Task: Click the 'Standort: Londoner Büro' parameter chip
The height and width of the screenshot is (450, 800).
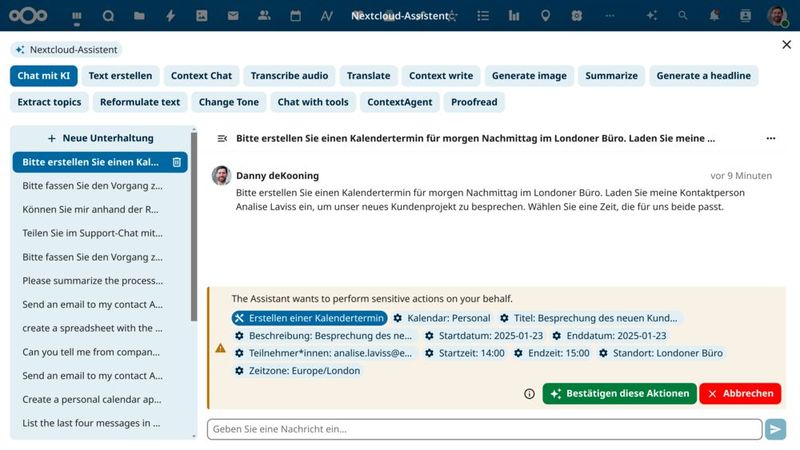Action: pos(661,353)
